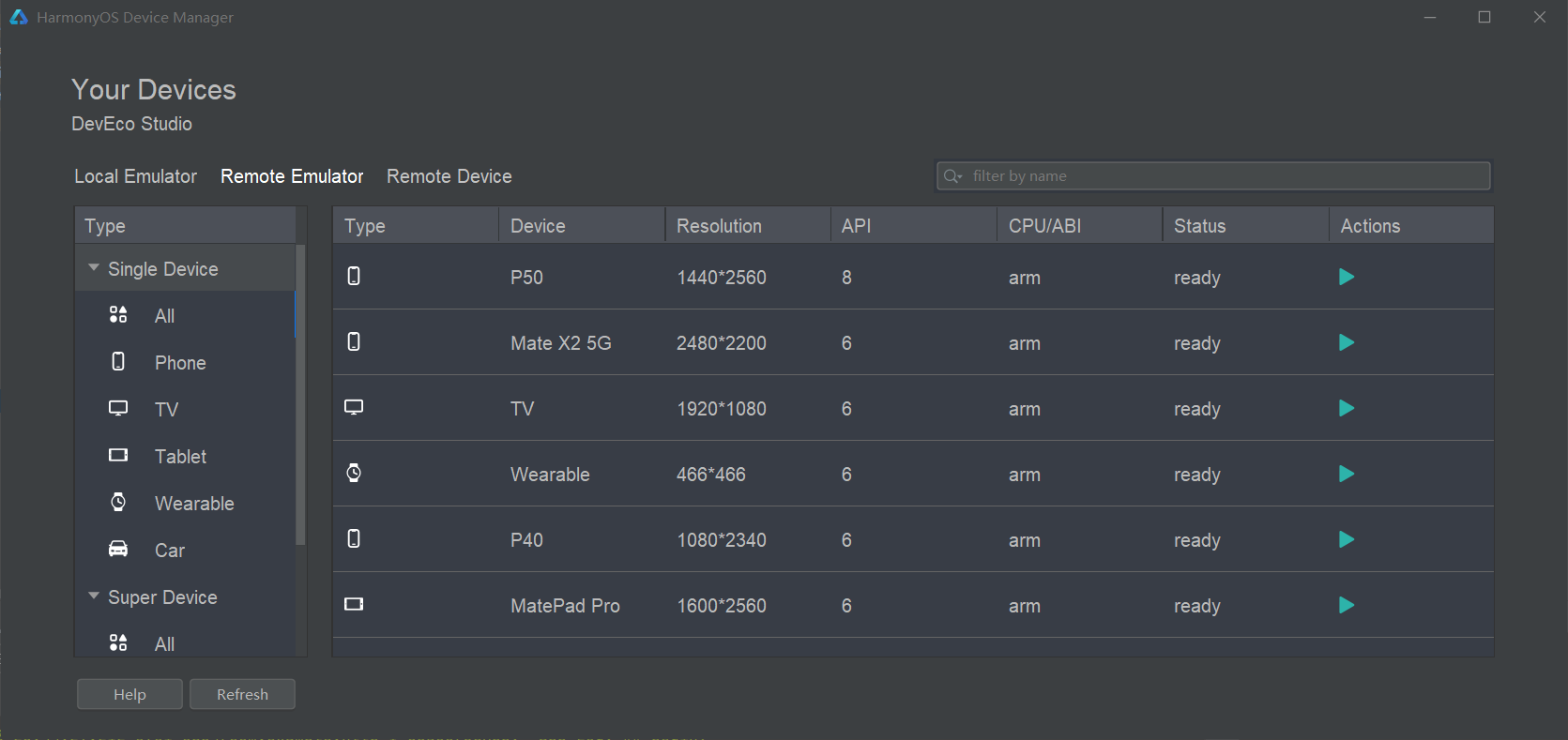1568x740 pixels.
Task: Select the Remote Emulator tab
Action: point(292,176)
